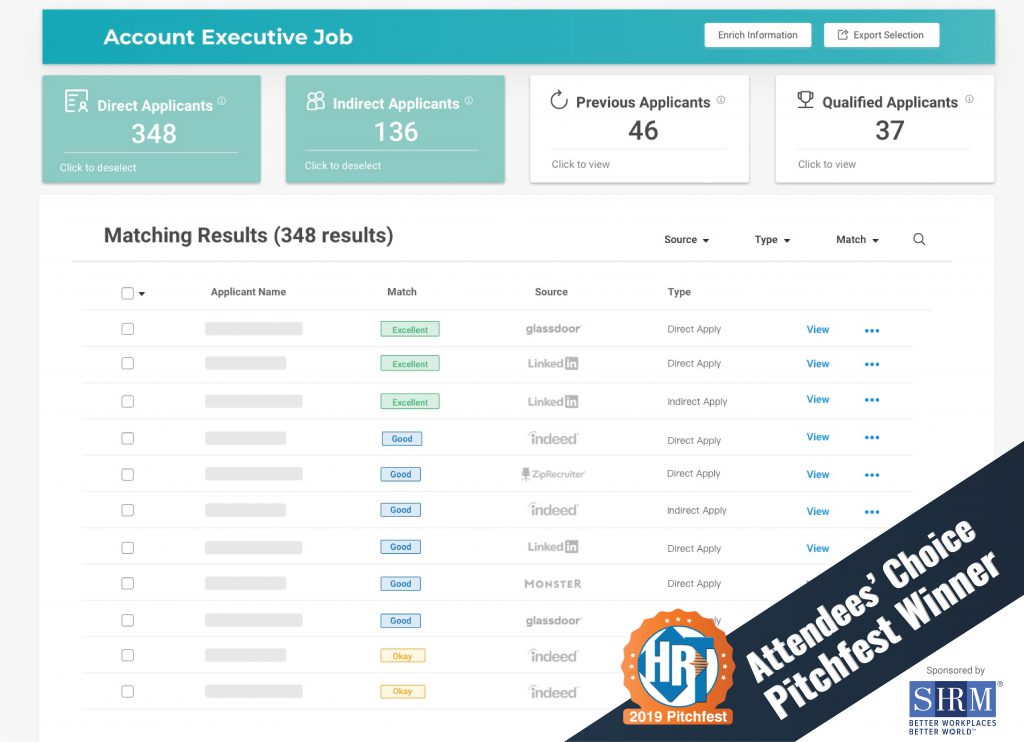Click the Excellent badge in the glassdoor row
The image size is (1024, 742).
[x=410, y=329]
